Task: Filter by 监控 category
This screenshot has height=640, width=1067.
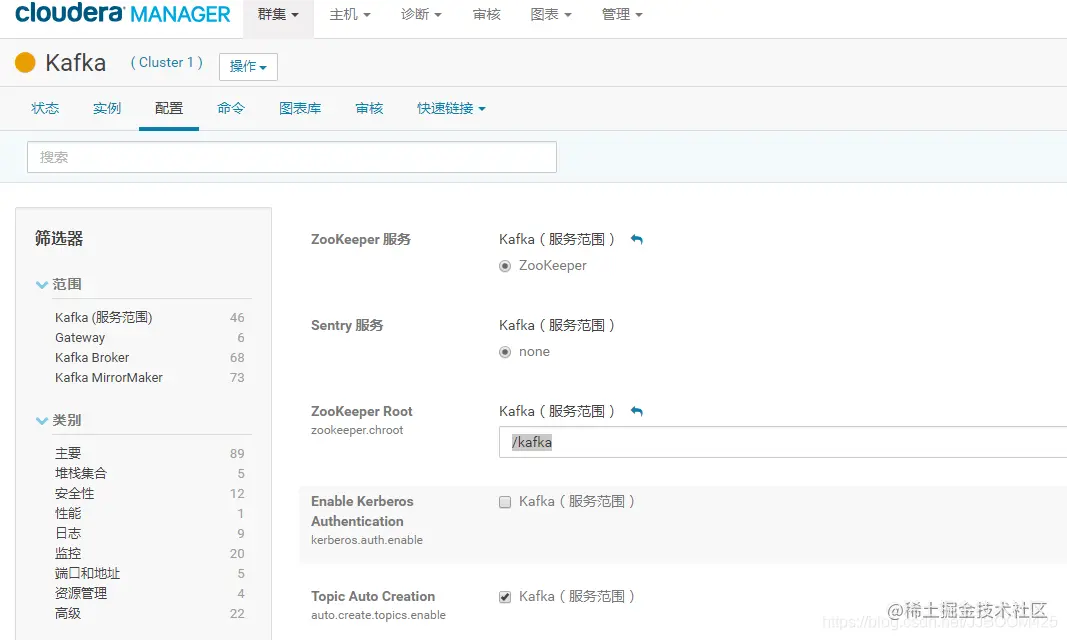Action: (x=68, y=554)
